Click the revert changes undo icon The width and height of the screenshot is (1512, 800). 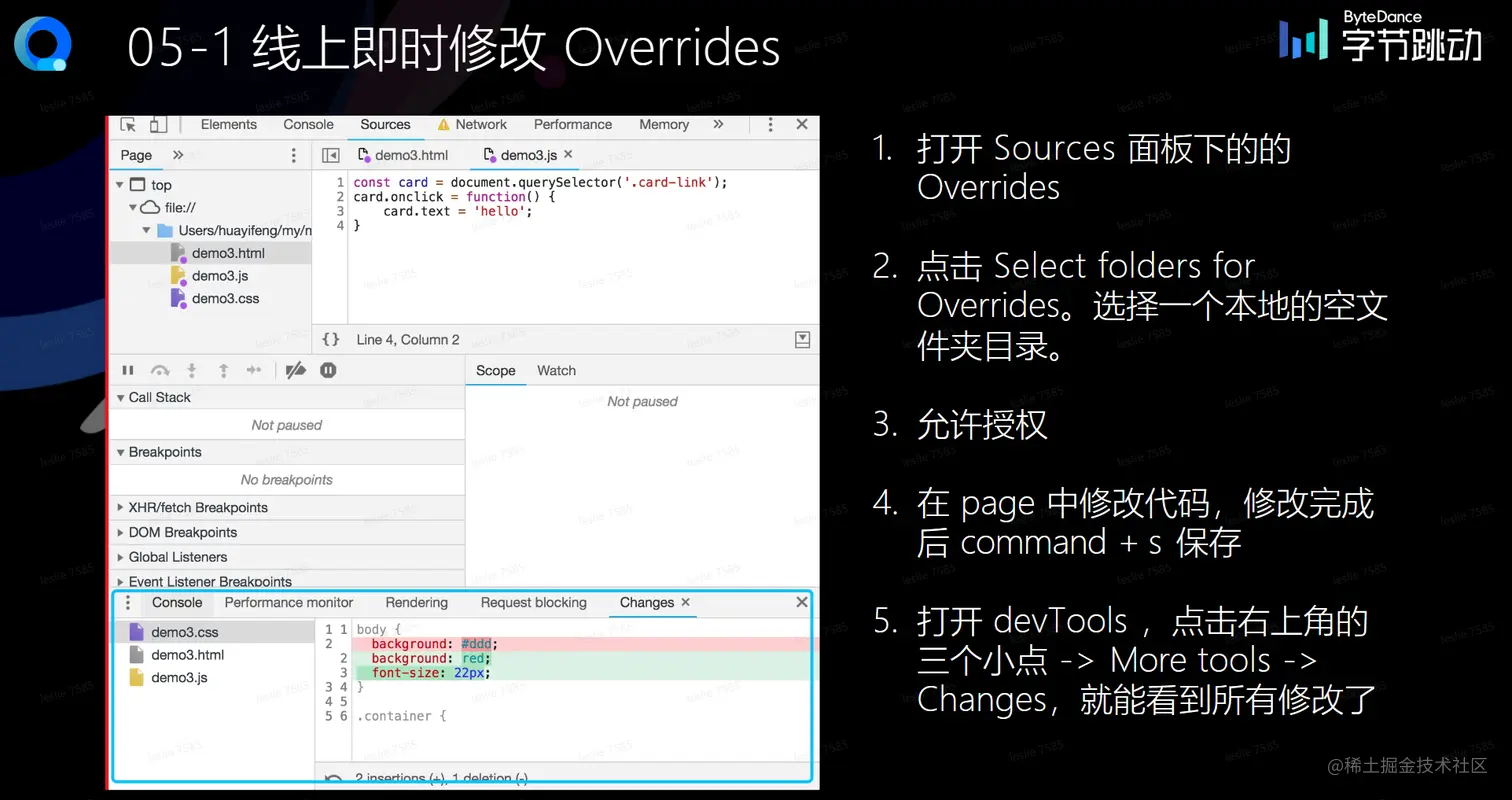click(334, 778)
